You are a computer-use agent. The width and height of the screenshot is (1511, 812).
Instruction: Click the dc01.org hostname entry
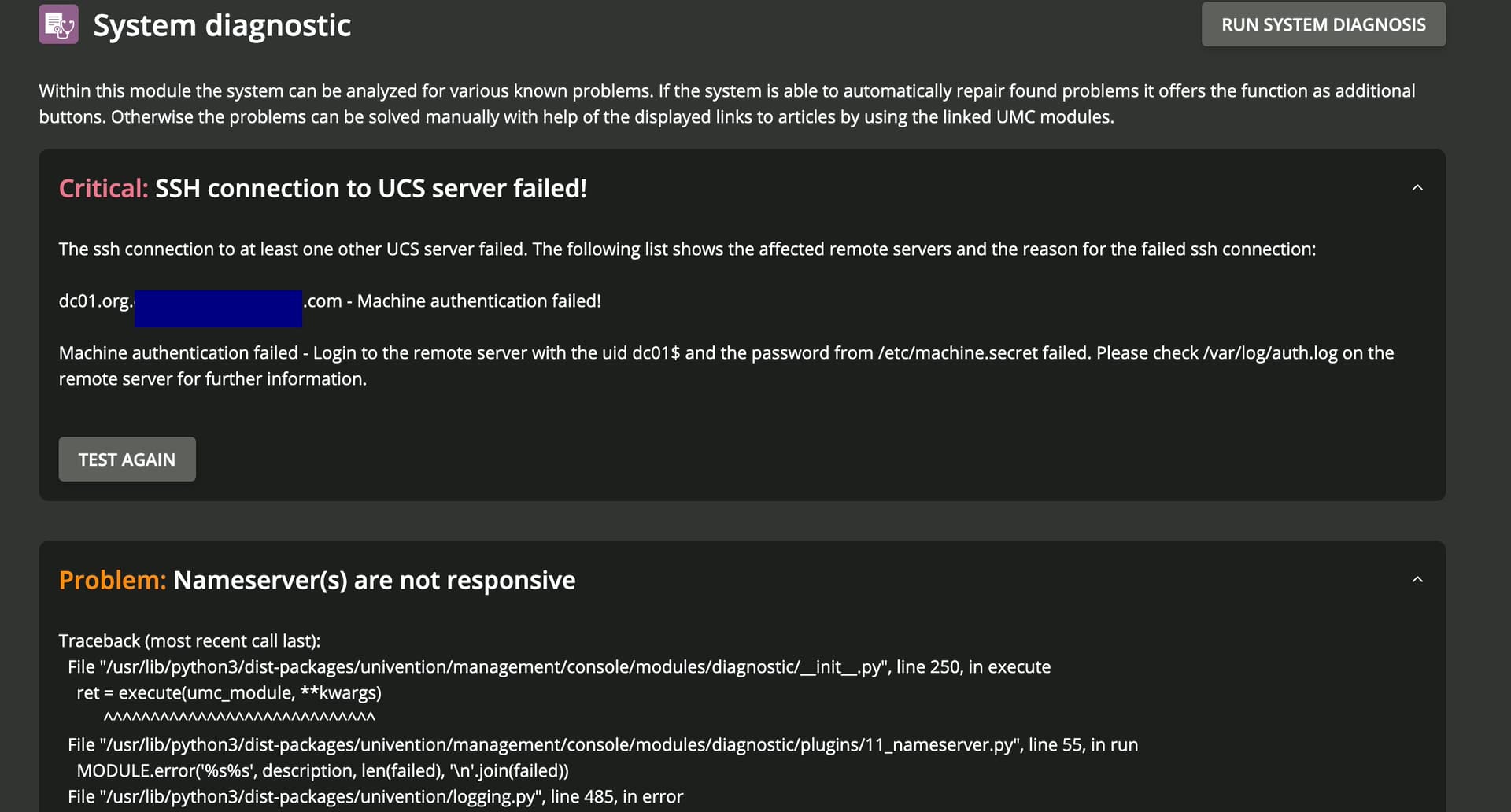[x=330, y=301]
